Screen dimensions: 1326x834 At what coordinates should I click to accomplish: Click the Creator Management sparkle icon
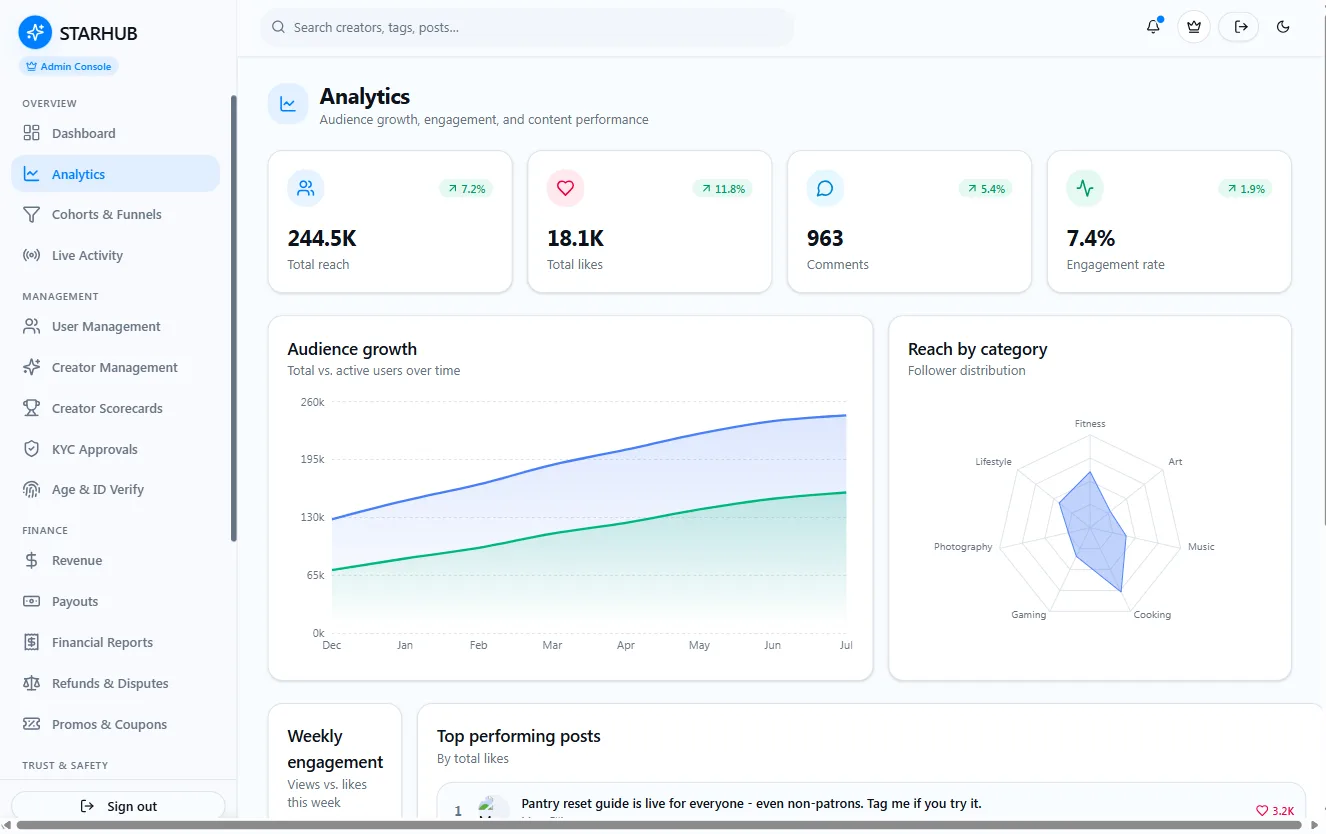(32, 367)
